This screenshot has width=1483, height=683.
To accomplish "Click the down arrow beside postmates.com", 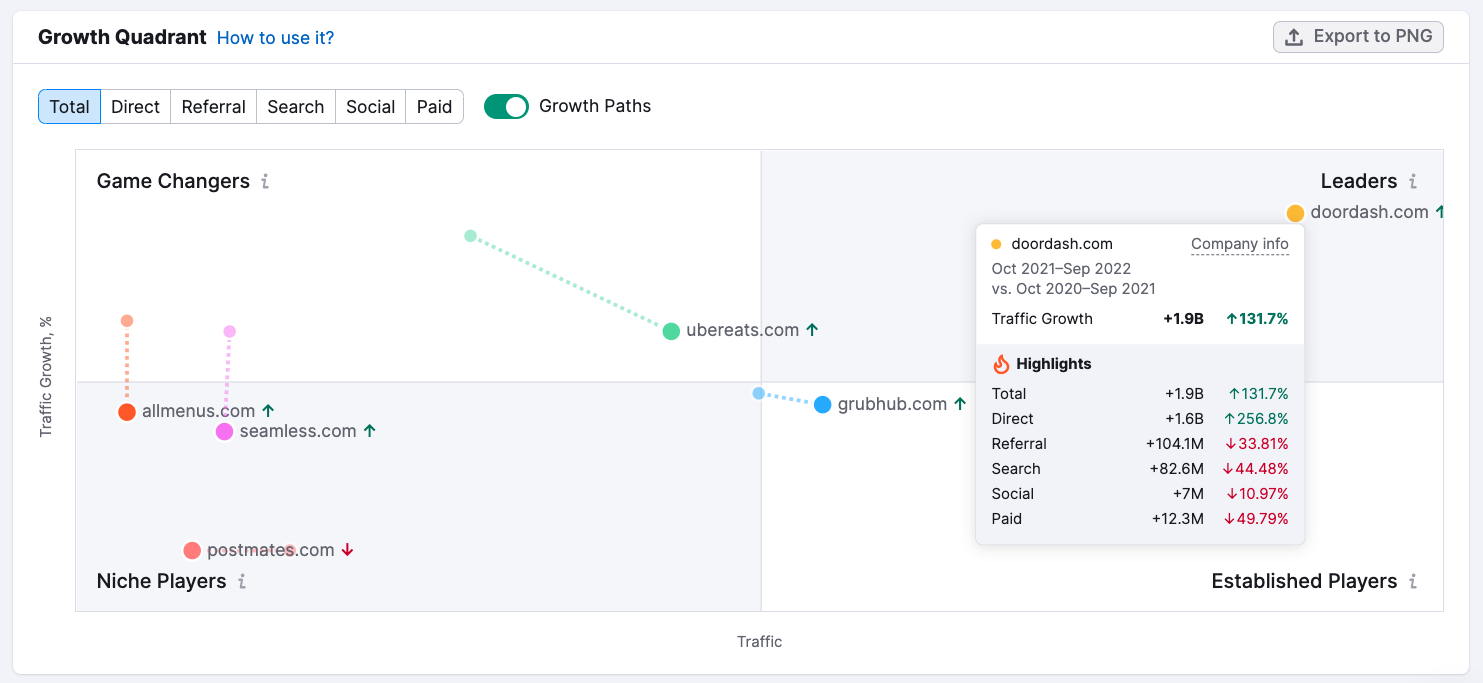I will pyautogui.click(x=347, y=550).
